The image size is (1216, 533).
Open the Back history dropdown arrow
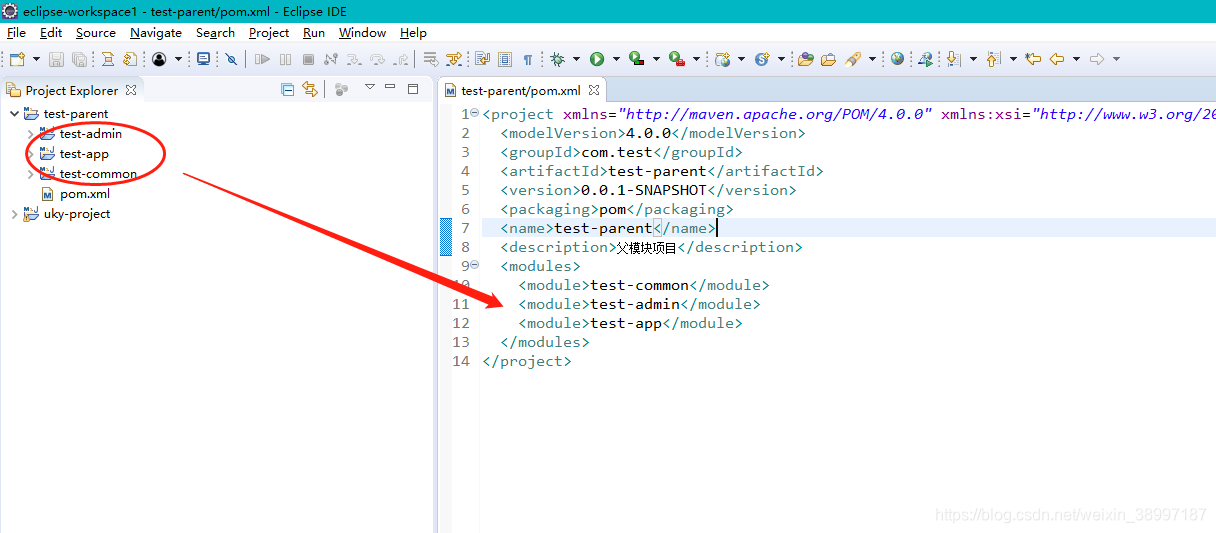coord(1076,59)
